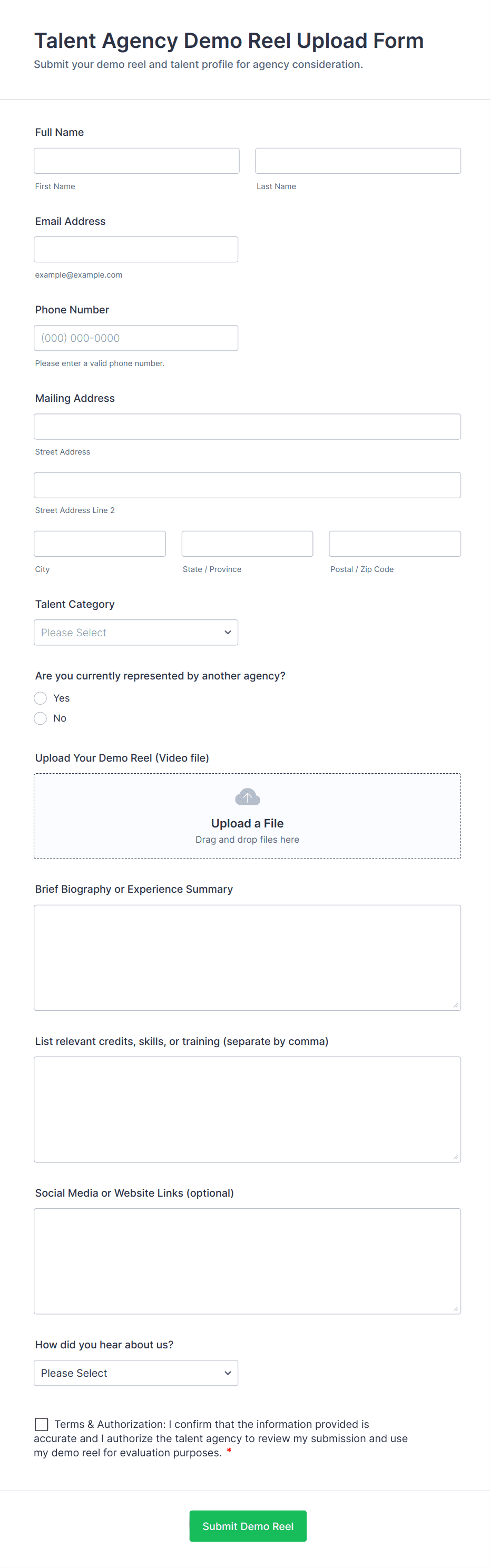The width and height of the screenshot is (490, 1568).
Task: Focus the Postal / Zip Code field
Action: point(395,544)
